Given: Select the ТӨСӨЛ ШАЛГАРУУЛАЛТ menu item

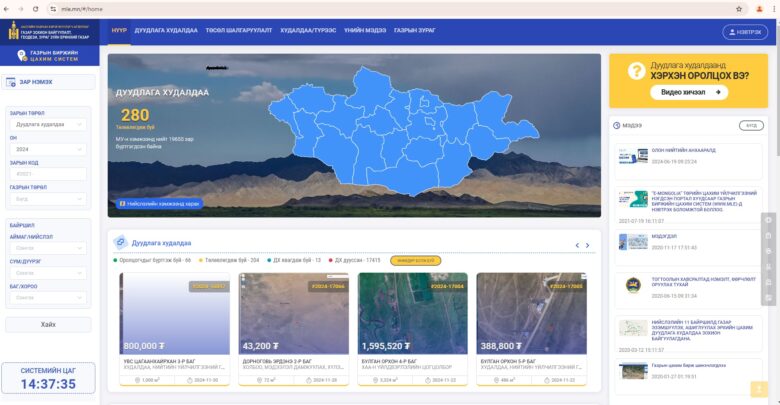Looking at the screenshot, I should tap(239, 31).
